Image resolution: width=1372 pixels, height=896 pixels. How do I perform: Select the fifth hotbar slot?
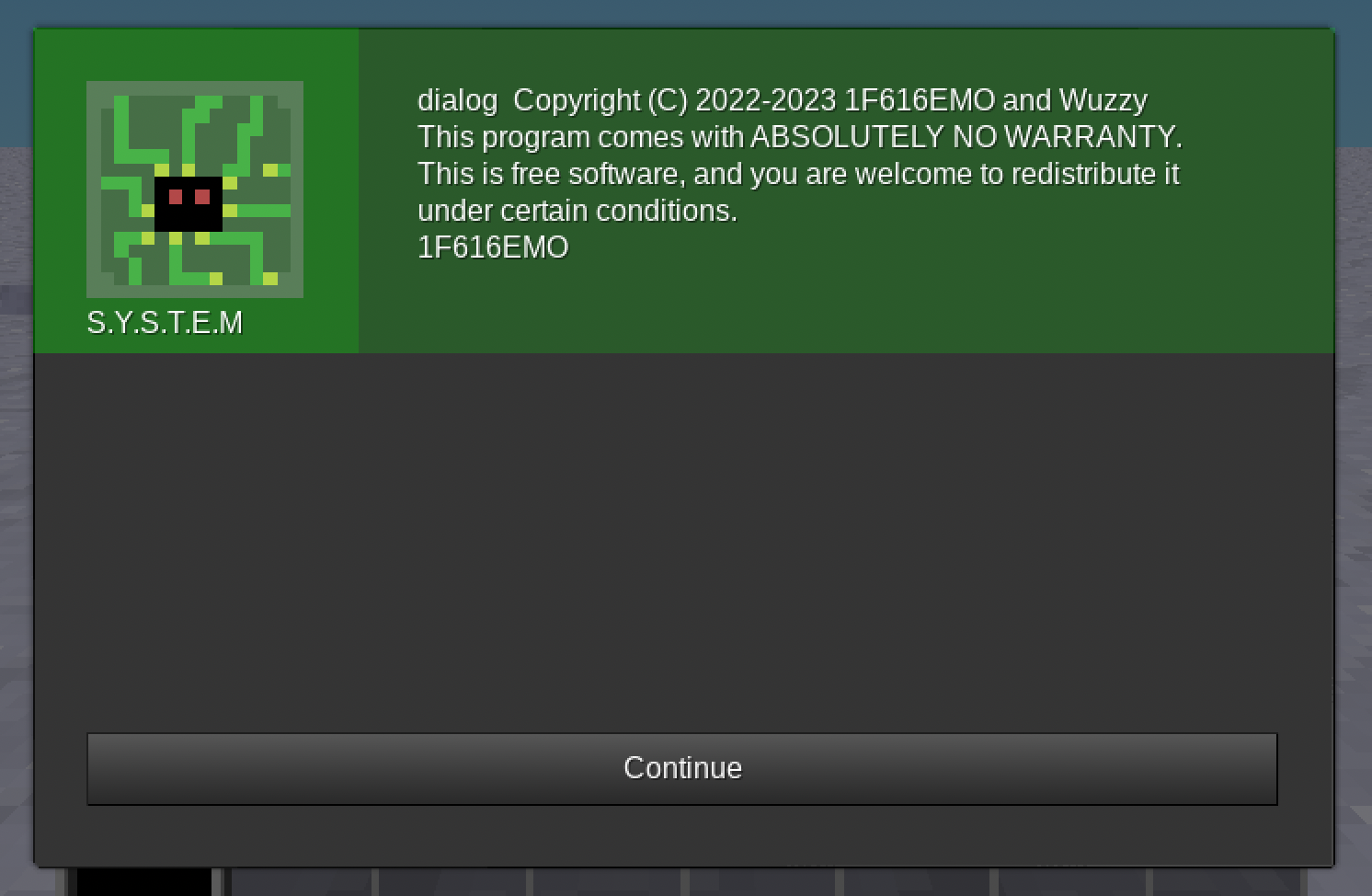pyautogui.click(x=761, y=882)
